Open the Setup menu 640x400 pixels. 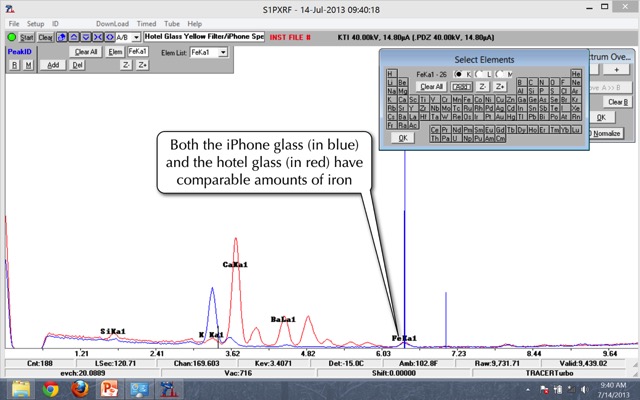click(35, 22)
